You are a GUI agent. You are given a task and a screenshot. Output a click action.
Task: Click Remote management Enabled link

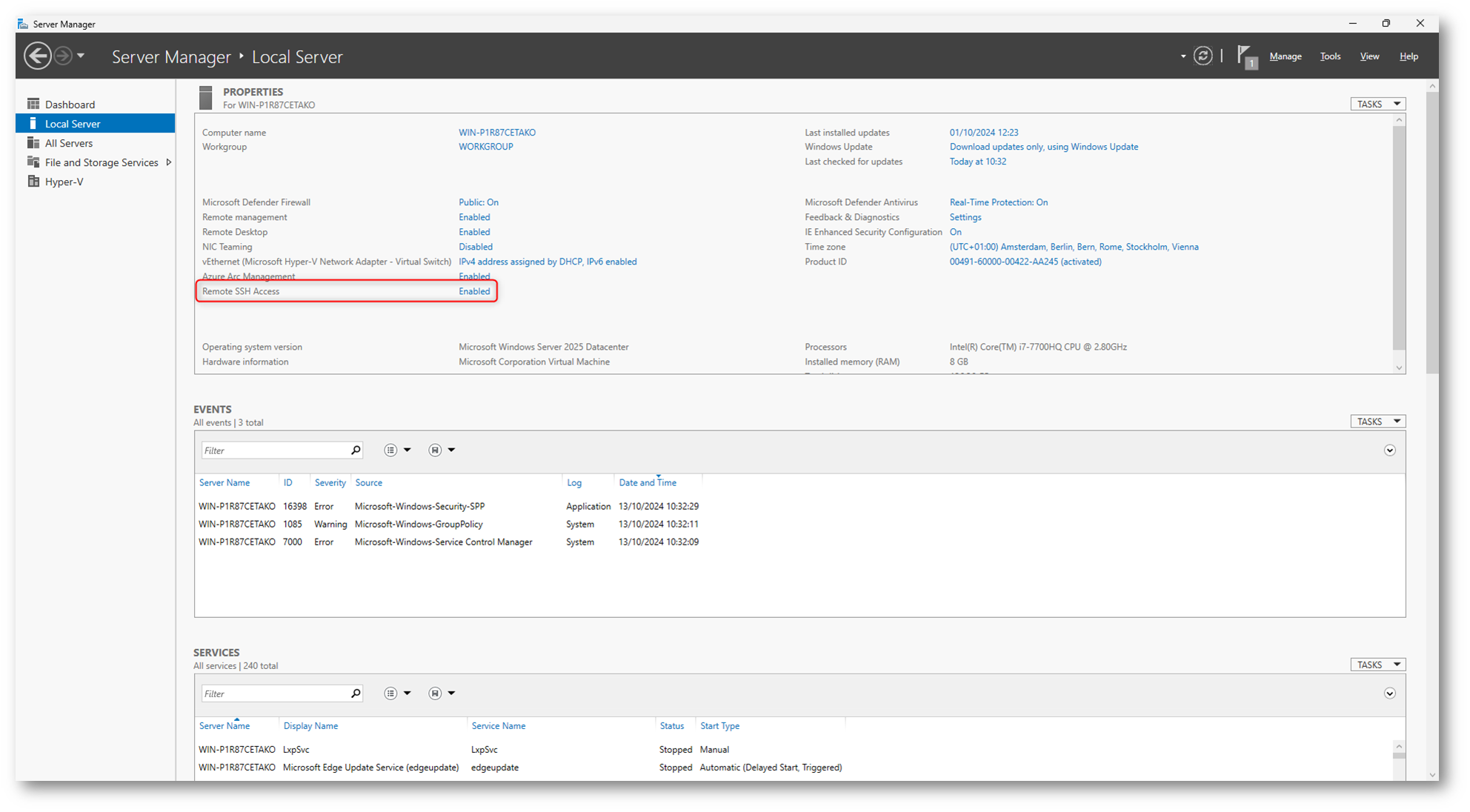pos(474,217)
